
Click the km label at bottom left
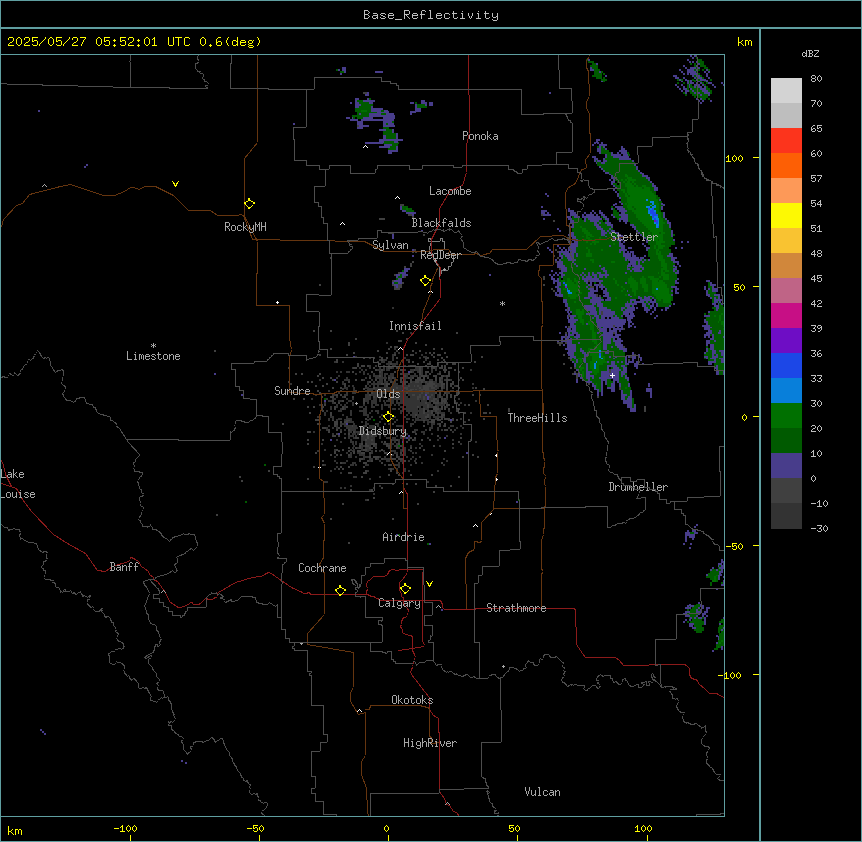[15, 830]
